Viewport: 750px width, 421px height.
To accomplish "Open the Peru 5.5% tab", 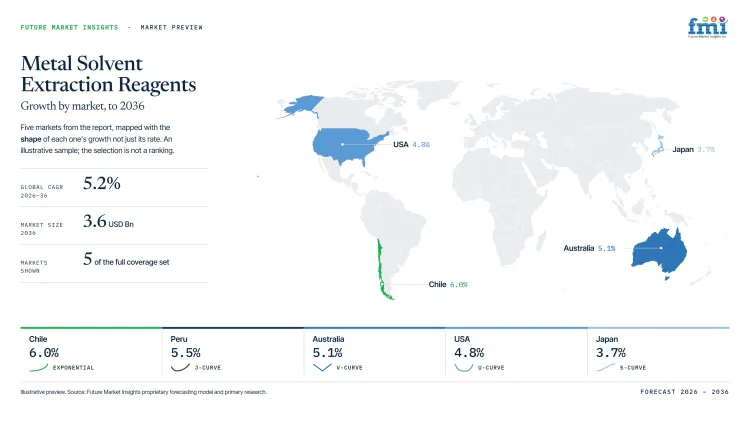I will tap(232, 353).
